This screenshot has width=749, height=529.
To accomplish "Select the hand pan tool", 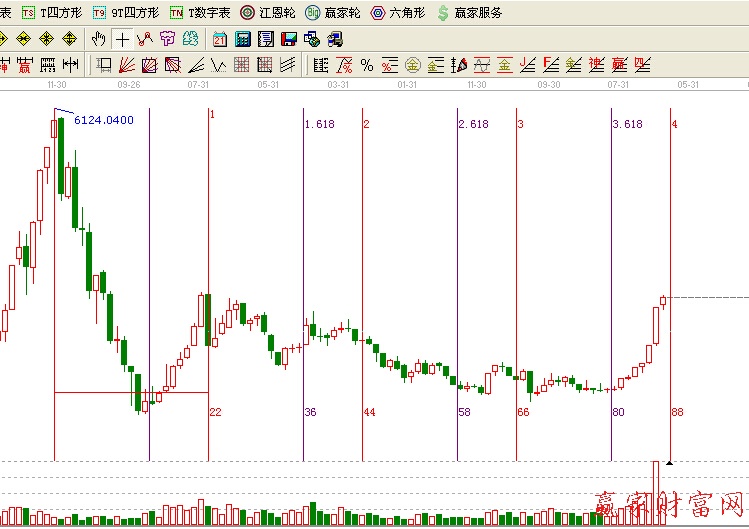I will point(98,39).
